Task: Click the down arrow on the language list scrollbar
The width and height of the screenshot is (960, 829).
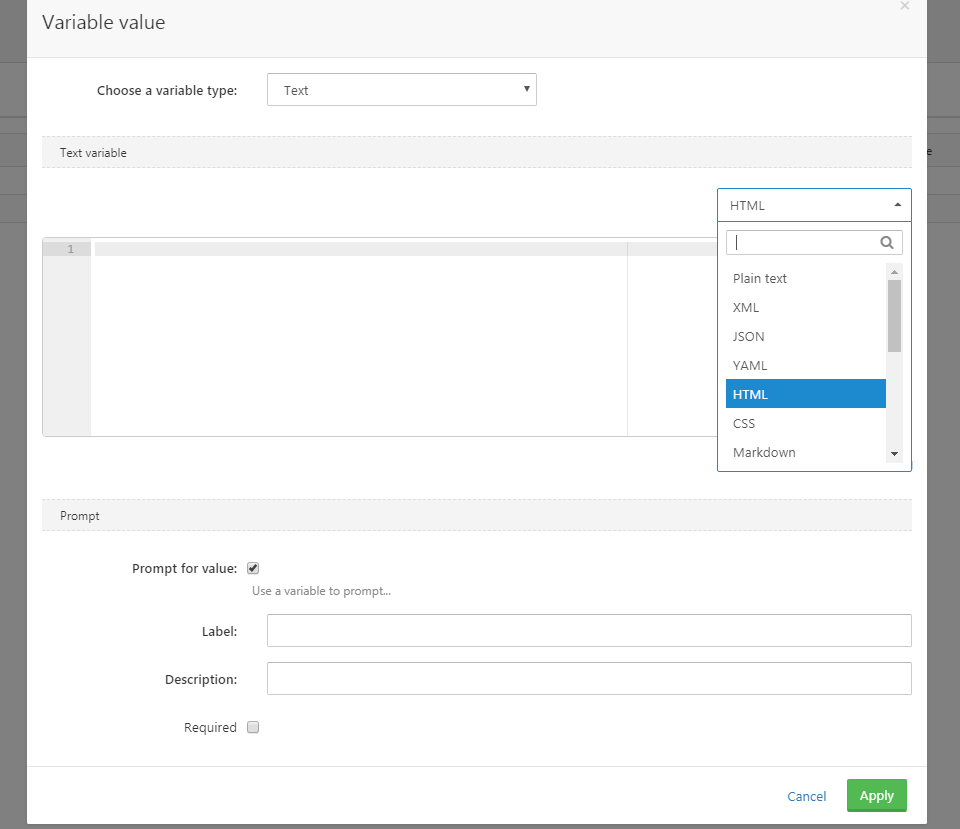Action: point(894,454)
